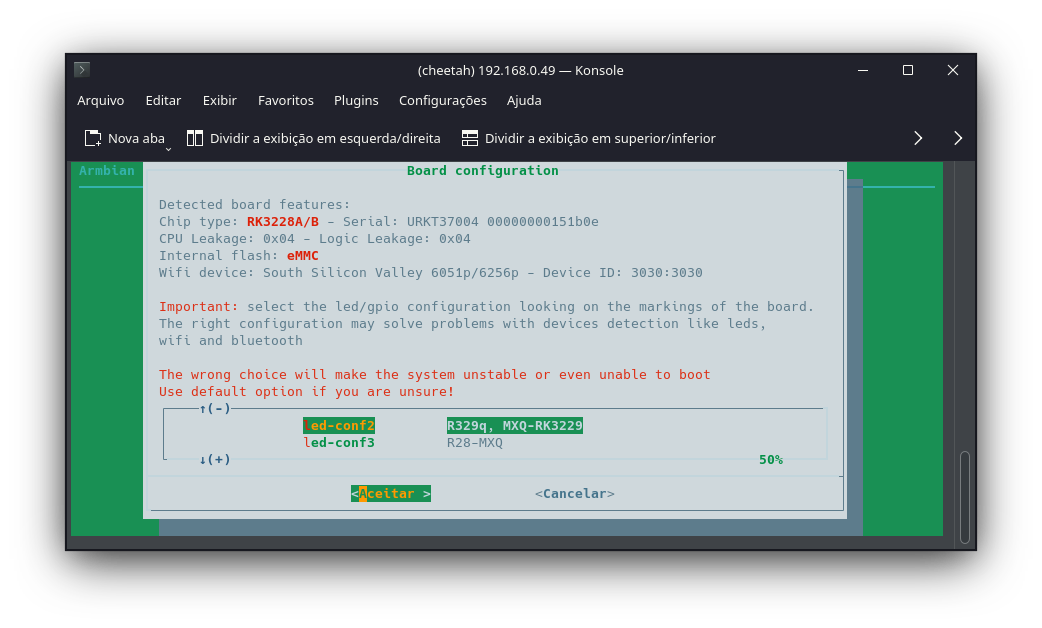Click Dividir a exibição em esquerda/direita
Screen dimensions: 1042x628
pos(313,138)
